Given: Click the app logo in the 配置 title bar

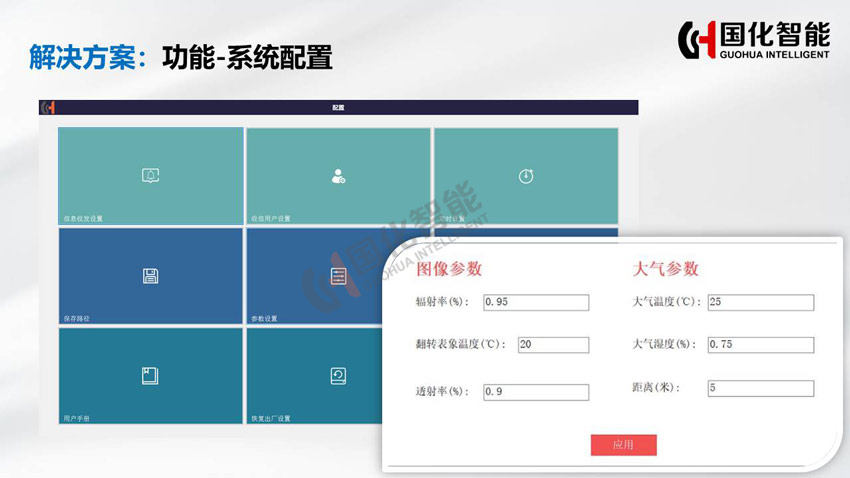Looking at the screenshot, I should click(49, 107).
